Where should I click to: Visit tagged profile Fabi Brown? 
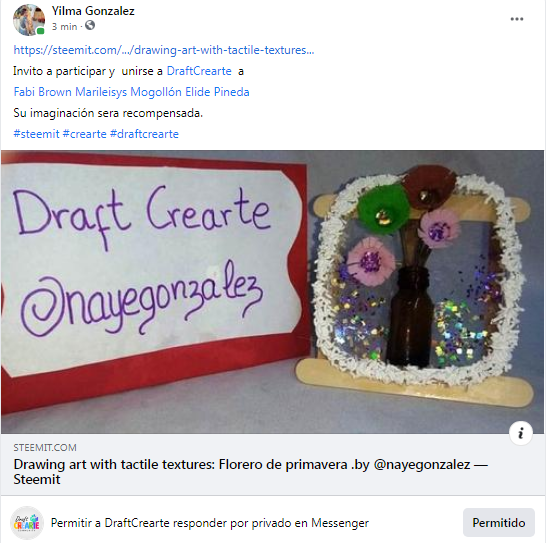[42, 92]
